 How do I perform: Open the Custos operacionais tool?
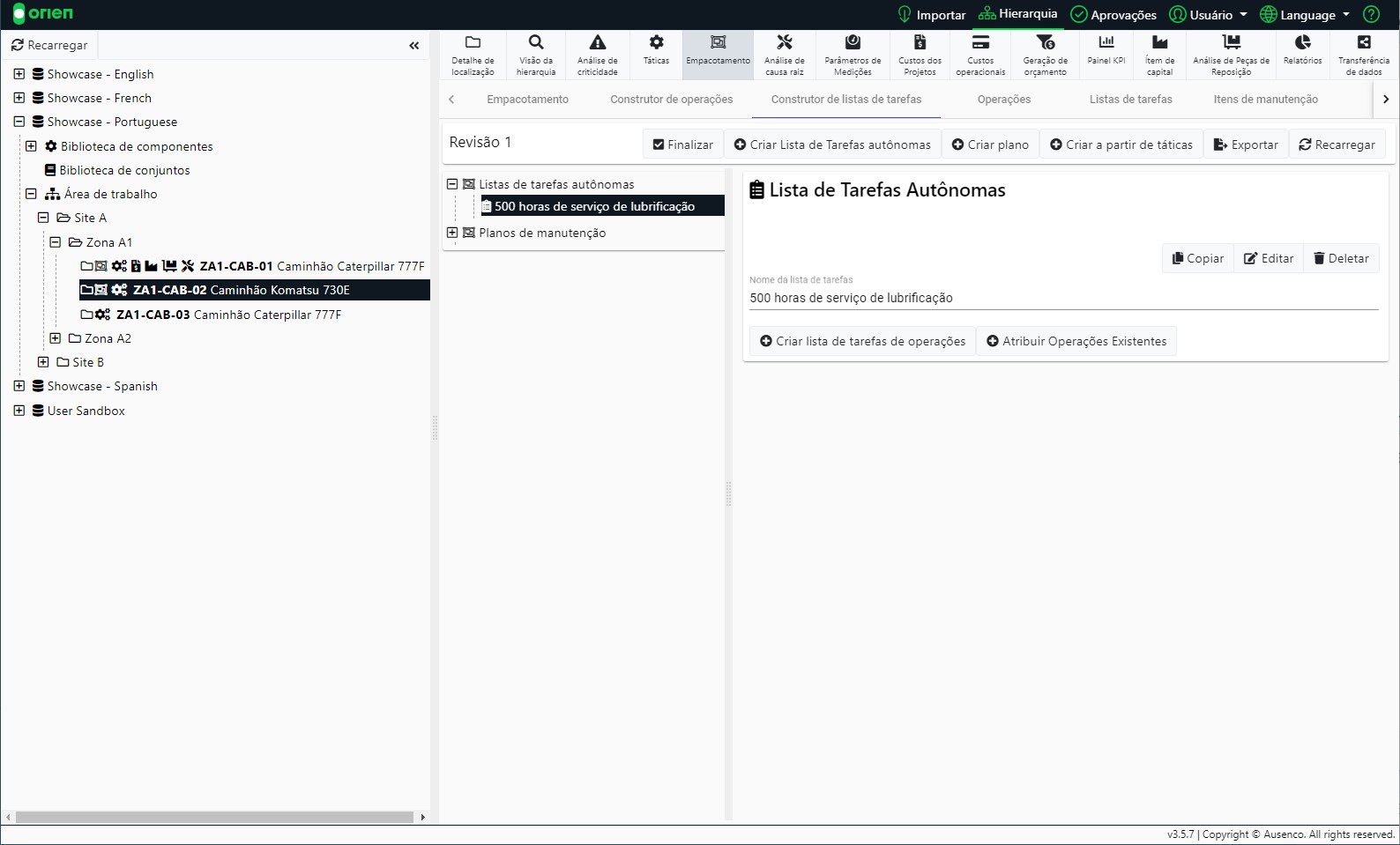click(980, 55)
